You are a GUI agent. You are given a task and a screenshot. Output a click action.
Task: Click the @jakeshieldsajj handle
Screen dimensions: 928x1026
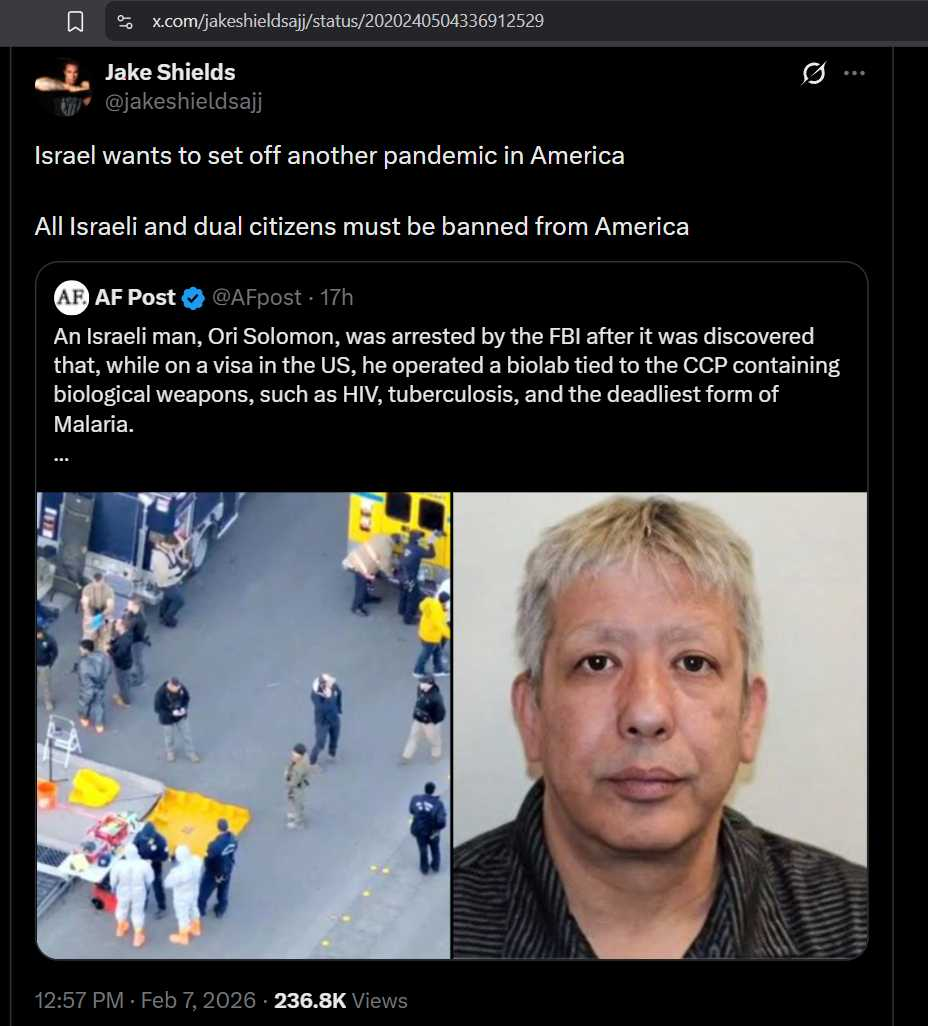click(x=184, y=101)
